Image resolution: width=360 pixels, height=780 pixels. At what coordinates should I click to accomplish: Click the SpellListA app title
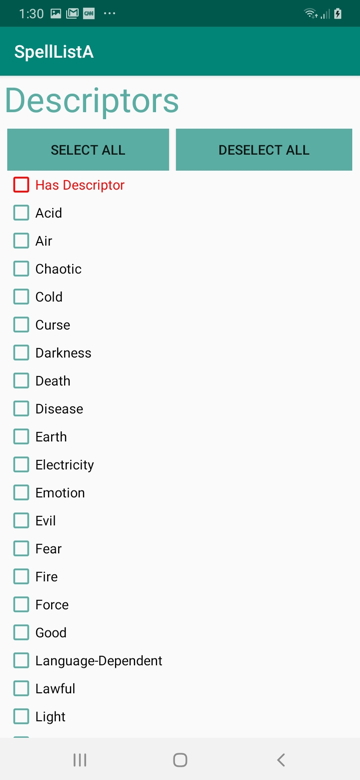point(54,52)
